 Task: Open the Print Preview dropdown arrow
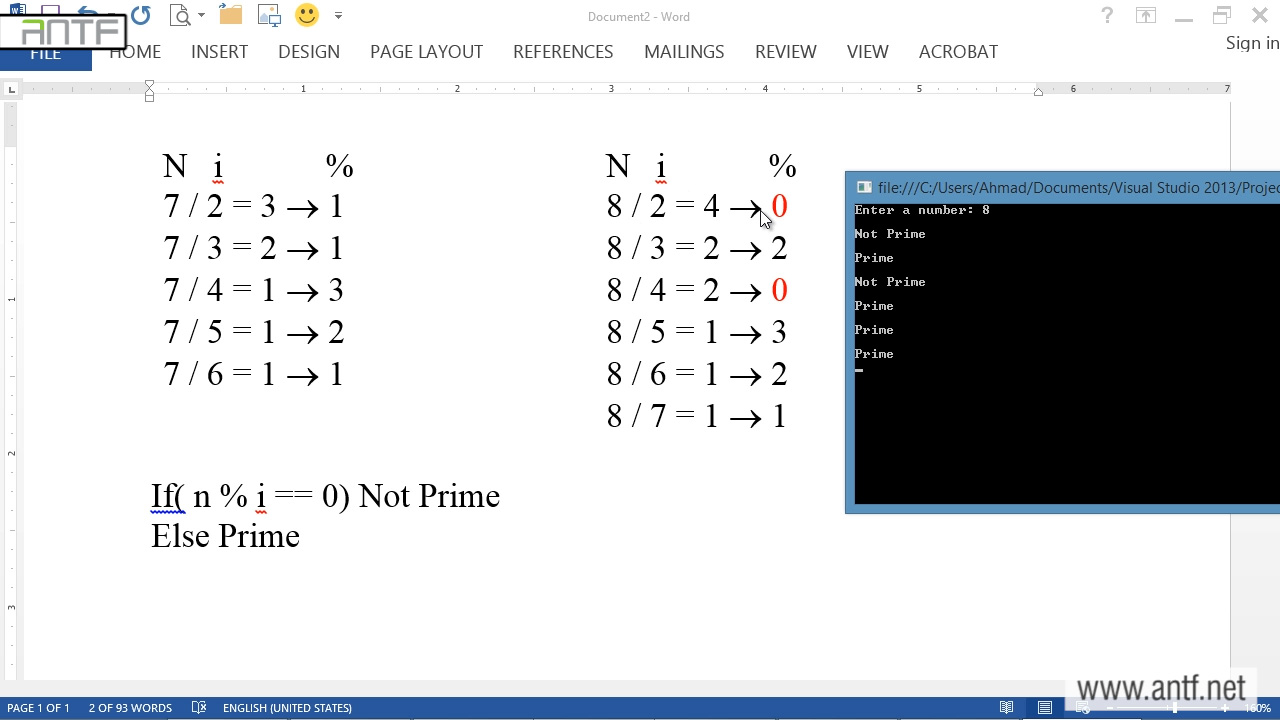(201, 16)
